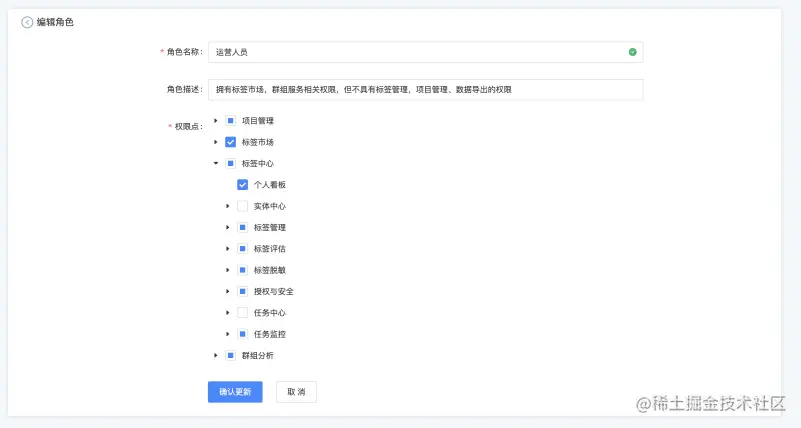The height and width of the screenshot is (428, 801).
Task: Toggle the 项目管理 checkbox
Action: pos(230,121)
